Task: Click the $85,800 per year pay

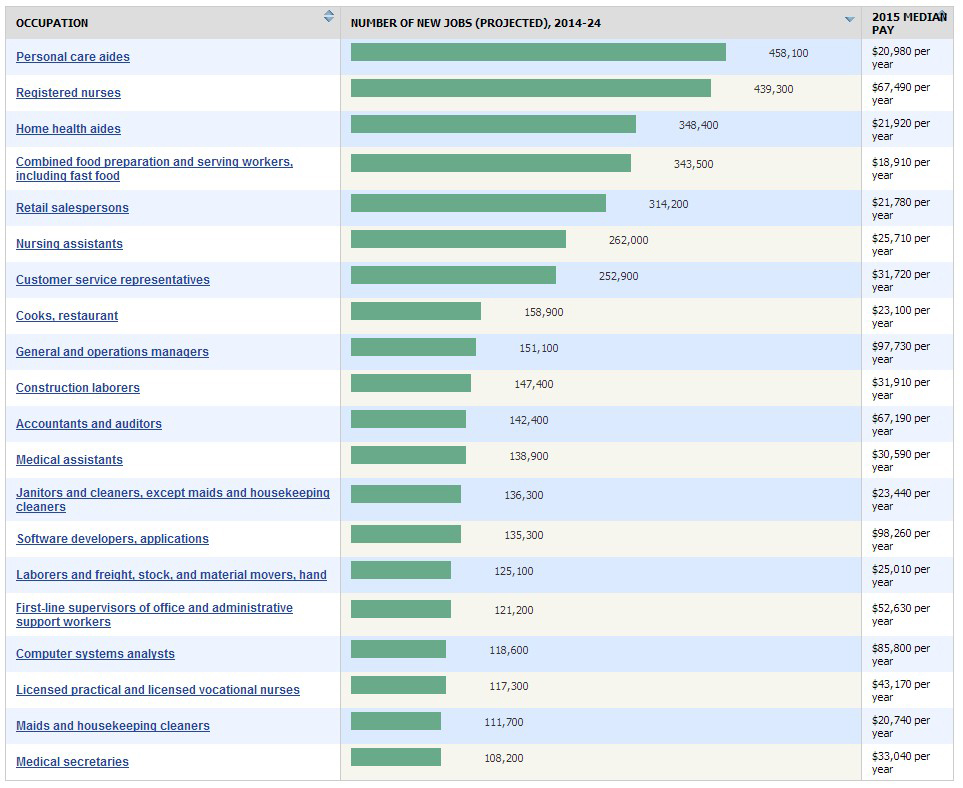Action: point(900,655)
